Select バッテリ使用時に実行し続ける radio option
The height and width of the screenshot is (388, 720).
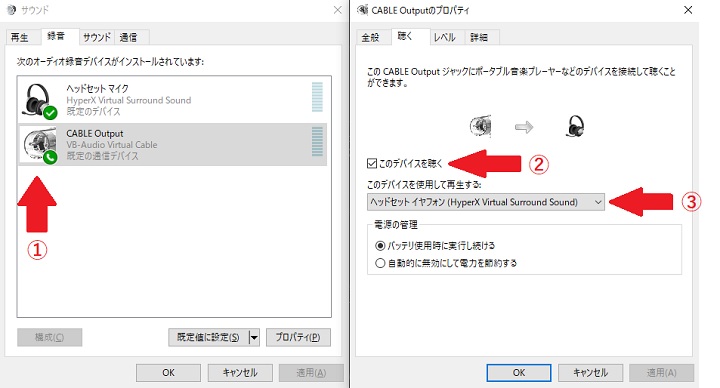pos(380,246)
